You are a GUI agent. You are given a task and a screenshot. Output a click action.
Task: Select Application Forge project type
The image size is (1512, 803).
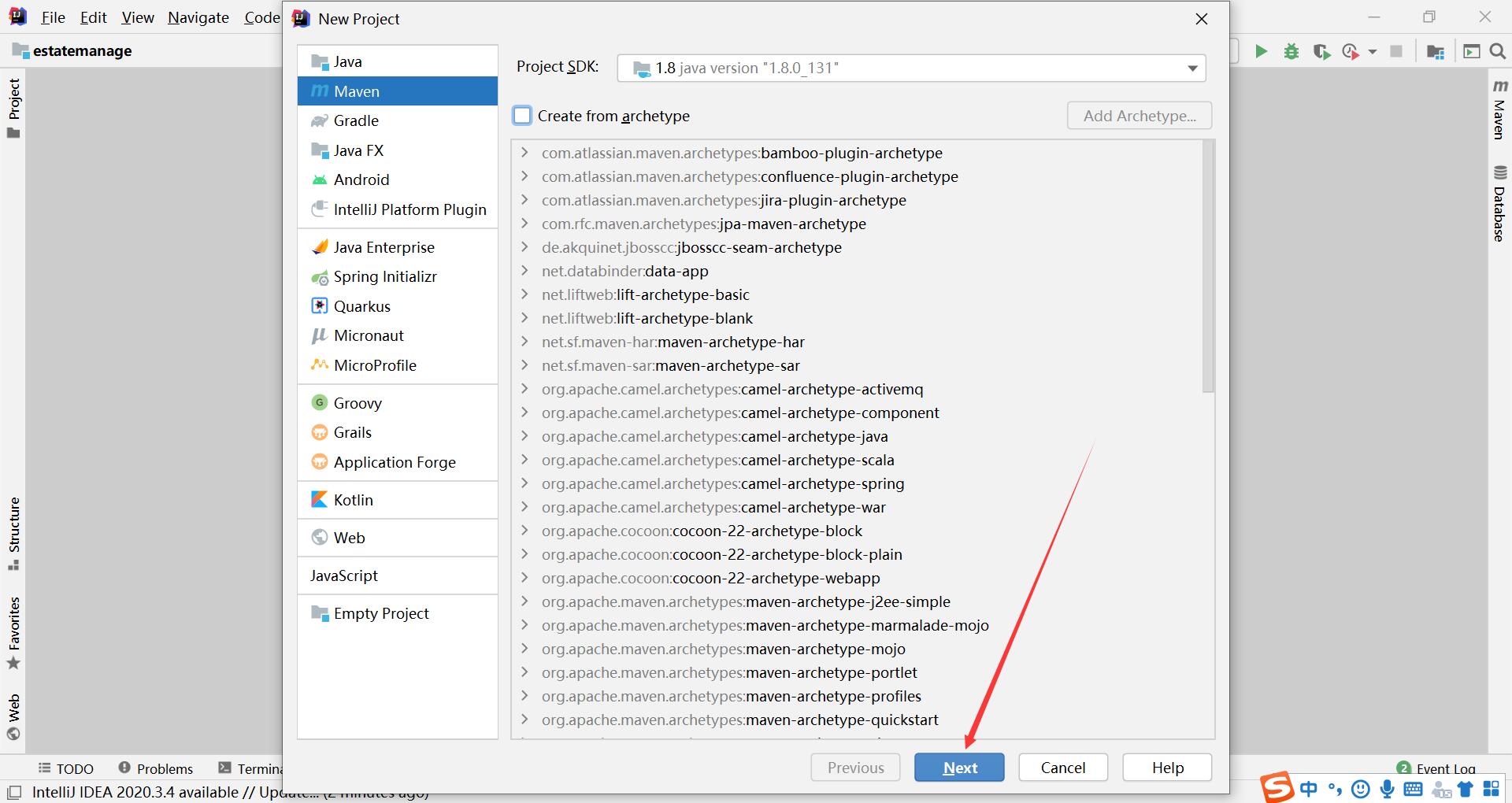pyautogui.click(x=398, y=462)
